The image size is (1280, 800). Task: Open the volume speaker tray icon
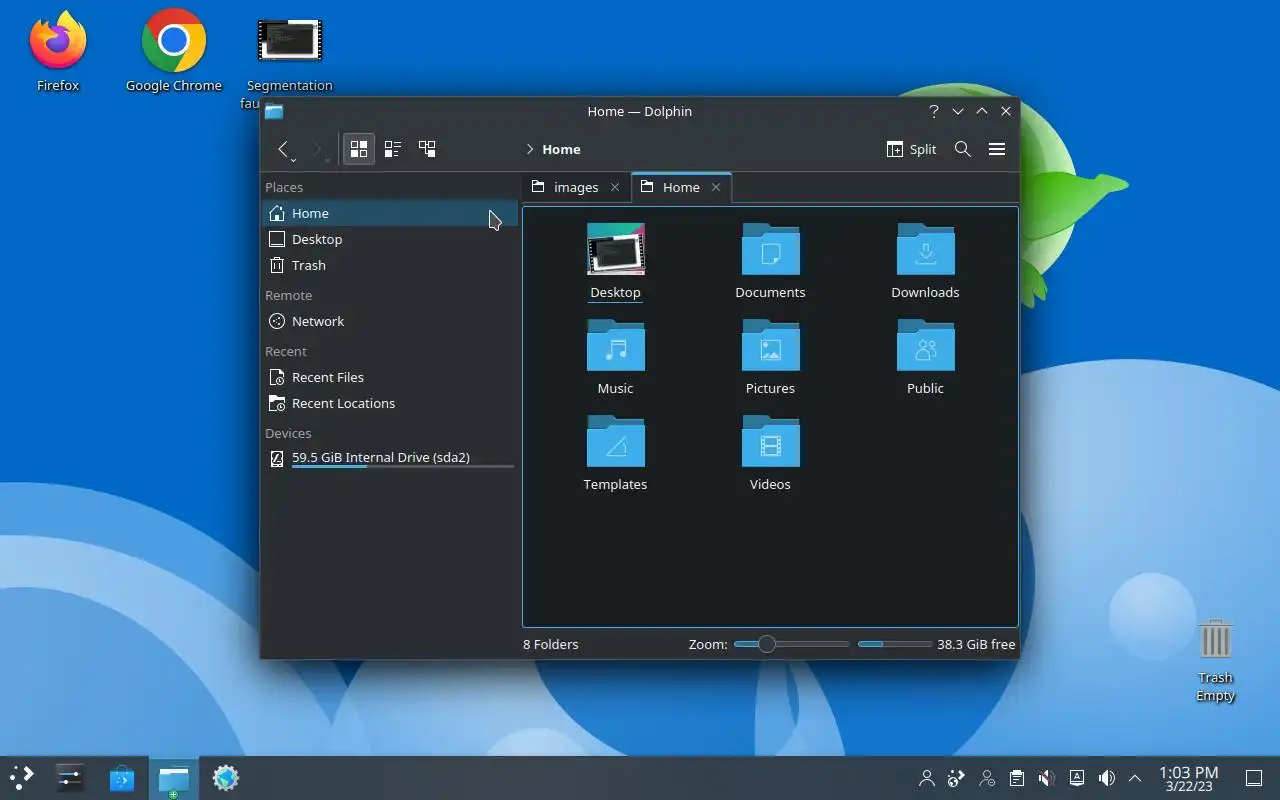point(1107,777)
